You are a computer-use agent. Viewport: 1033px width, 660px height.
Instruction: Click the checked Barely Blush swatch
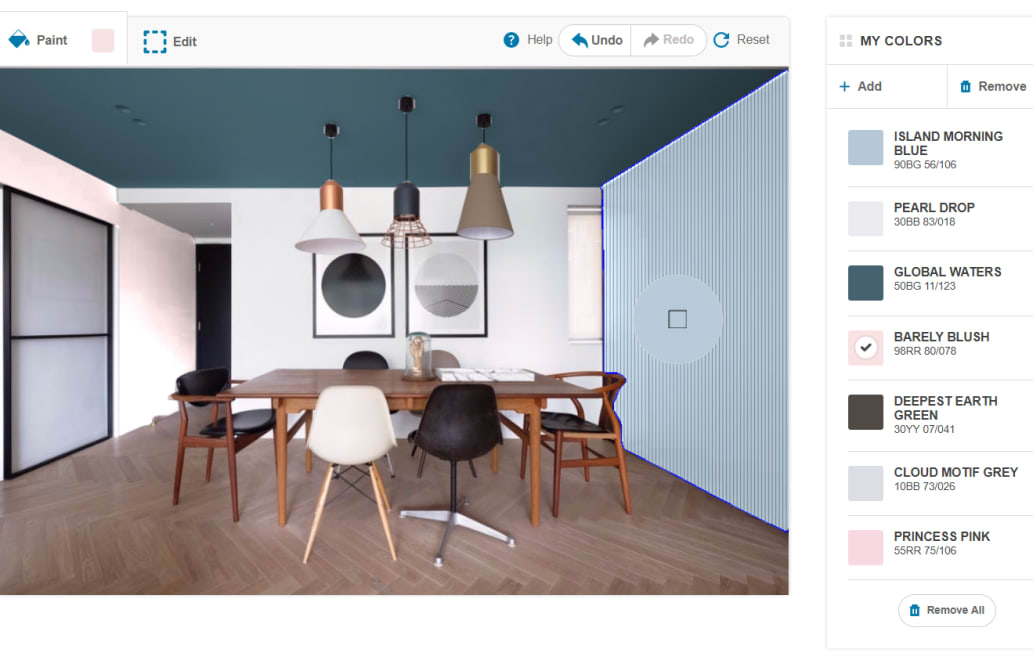865,347
